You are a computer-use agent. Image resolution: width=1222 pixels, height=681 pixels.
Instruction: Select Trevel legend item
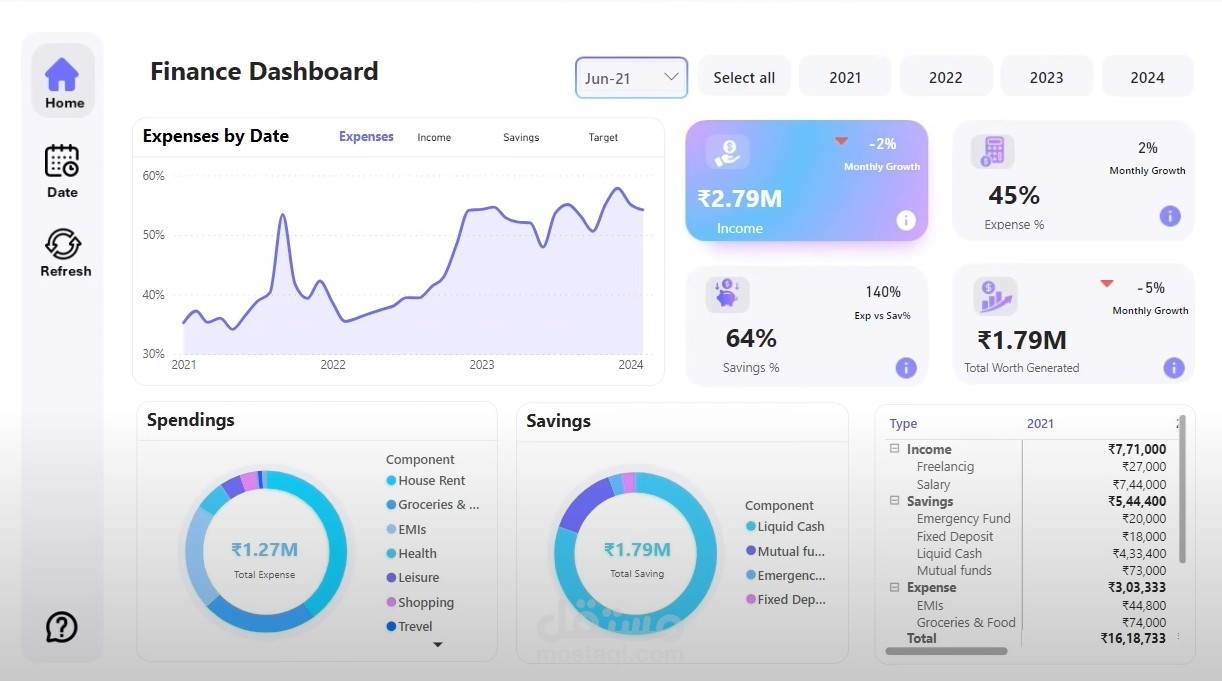pyautogui.click(x=410, y=626)
